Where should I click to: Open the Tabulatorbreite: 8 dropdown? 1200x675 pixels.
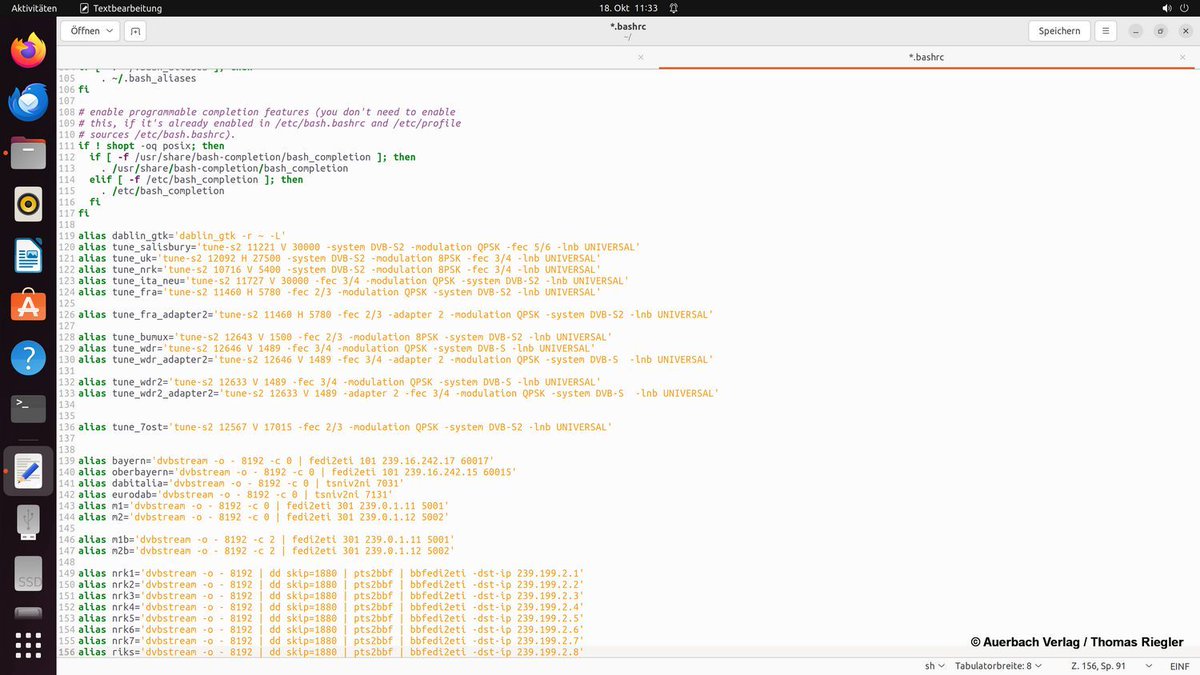click(x=997, y=665)
